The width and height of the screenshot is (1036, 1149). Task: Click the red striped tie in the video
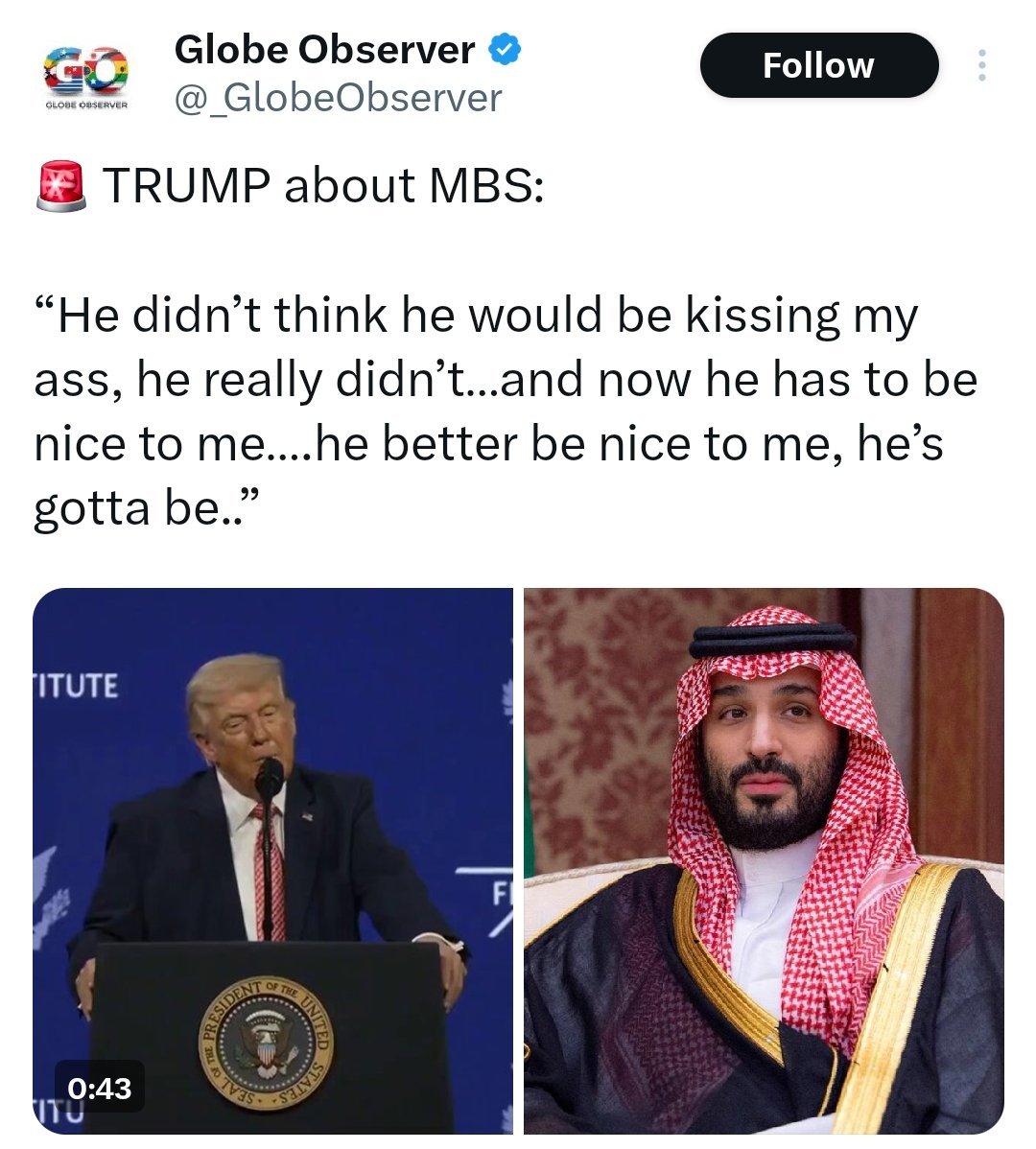269,872
